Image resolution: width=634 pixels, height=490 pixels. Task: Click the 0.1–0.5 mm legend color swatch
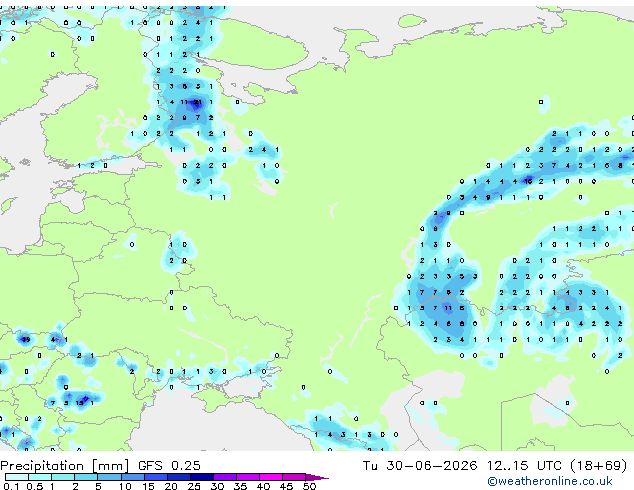click(17, 477)
